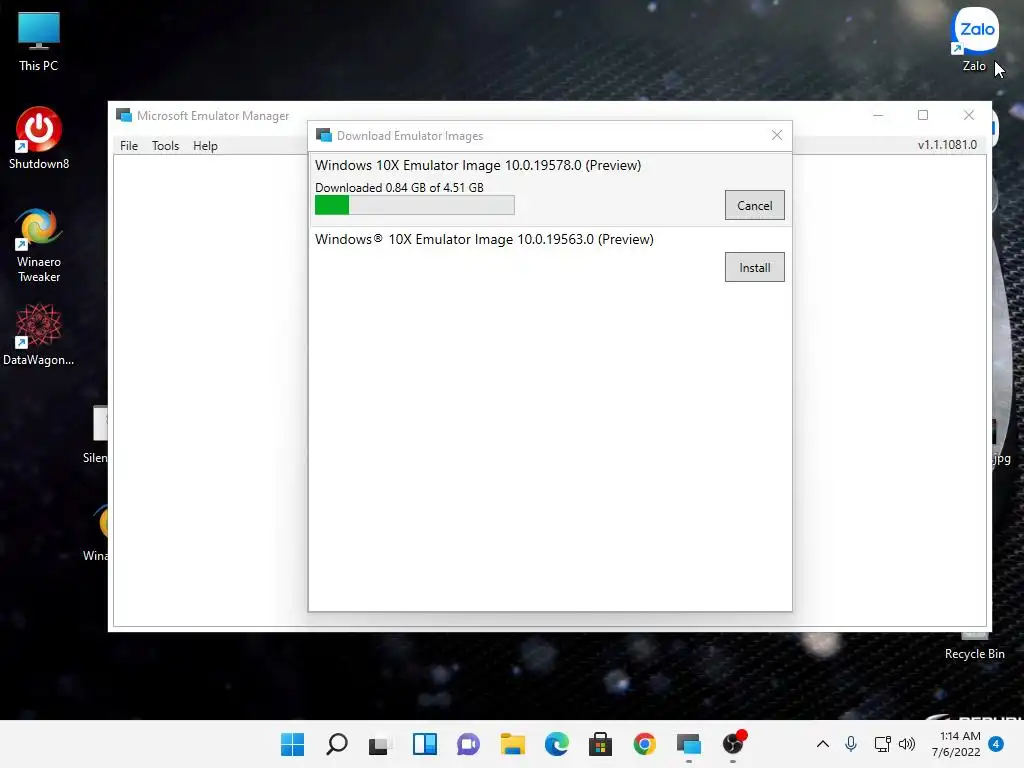Select the 10.0.19563.0 (Preview) image title

(x=484, y=239)
